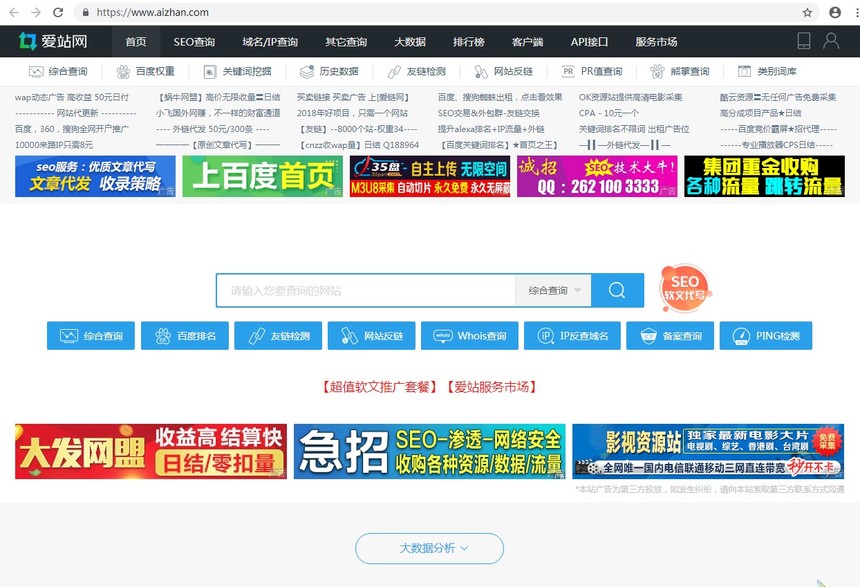Open ad link 2018年好项目，只需一个网站
This screenshot has height=587, width=860.
(x=353, y=113)
